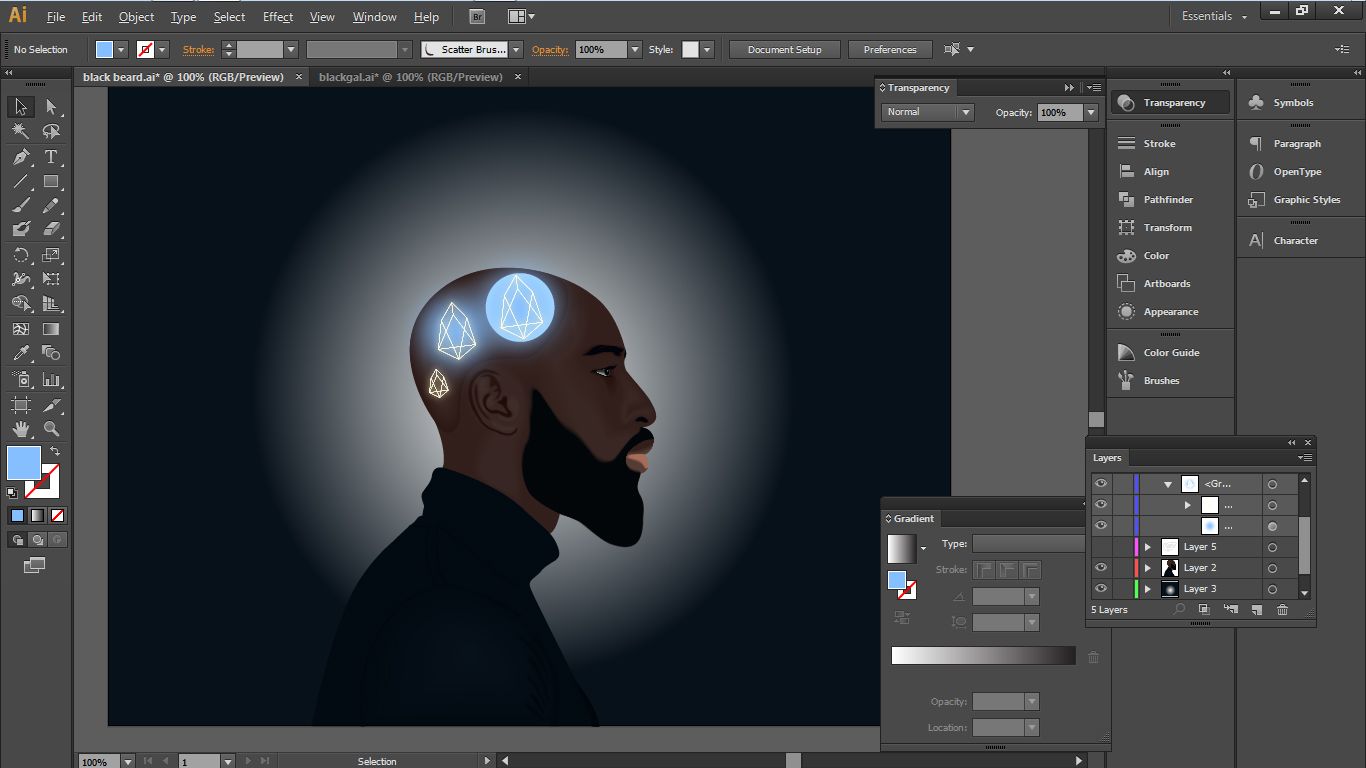
Task: Open the Transparency panel button
Action: point(1170,103)
